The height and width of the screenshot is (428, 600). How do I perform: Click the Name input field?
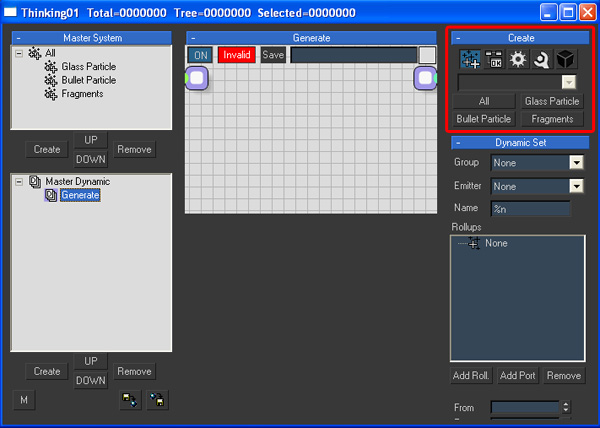pyautogui.click(x=531, y=209)
